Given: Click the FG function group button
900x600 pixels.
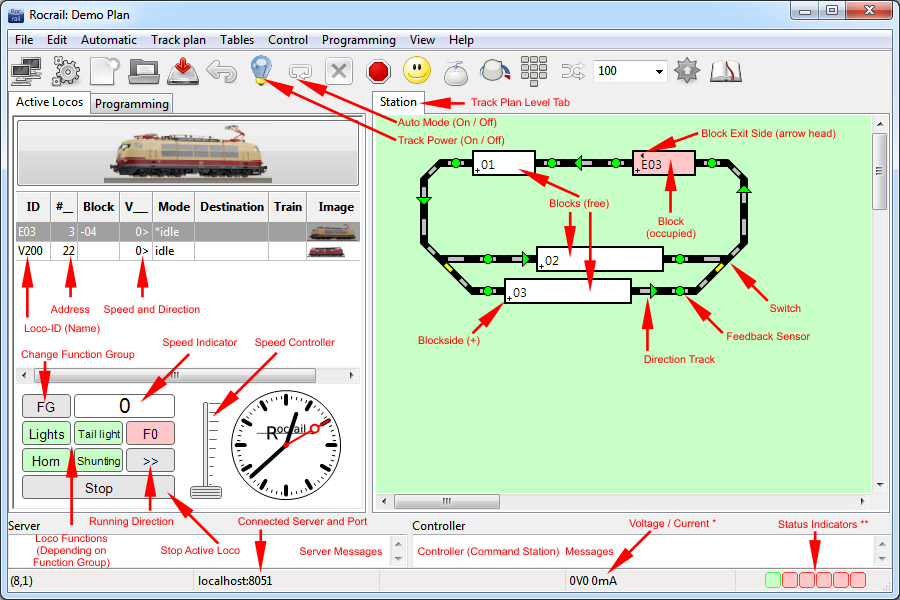Looking at the screenshot, I should (x=46, y=407).
